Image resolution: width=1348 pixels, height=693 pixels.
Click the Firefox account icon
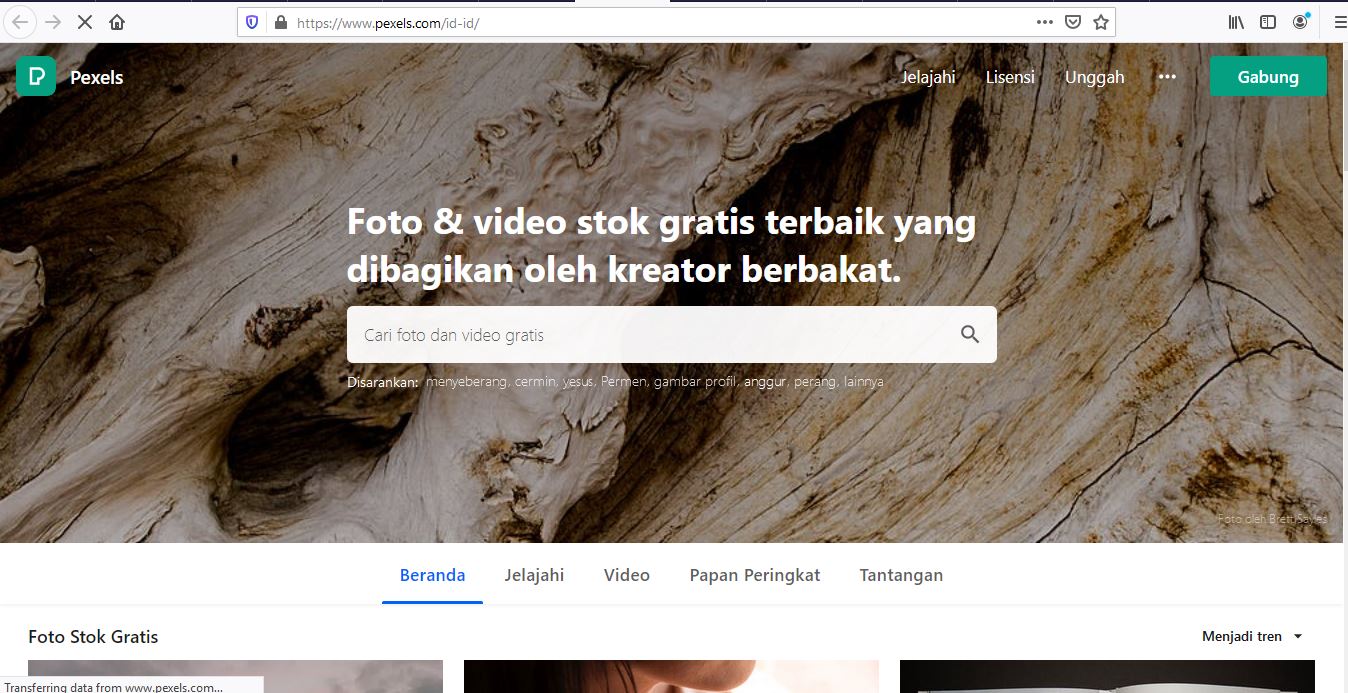pos(1300,20)
